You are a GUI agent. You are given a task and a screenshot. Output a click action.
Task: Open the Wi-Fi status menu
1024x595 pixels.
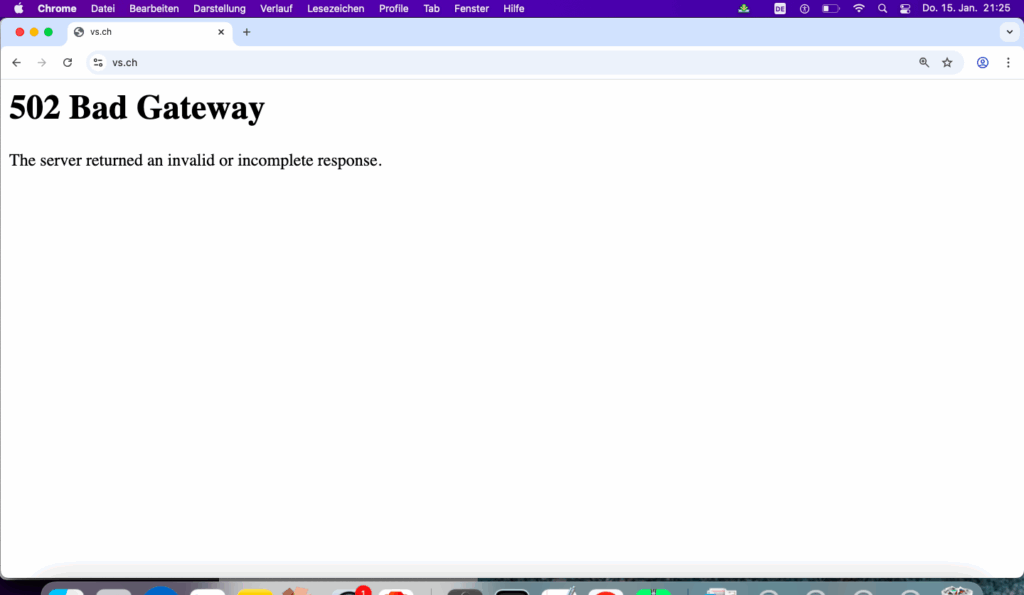(x=858, y=8)
